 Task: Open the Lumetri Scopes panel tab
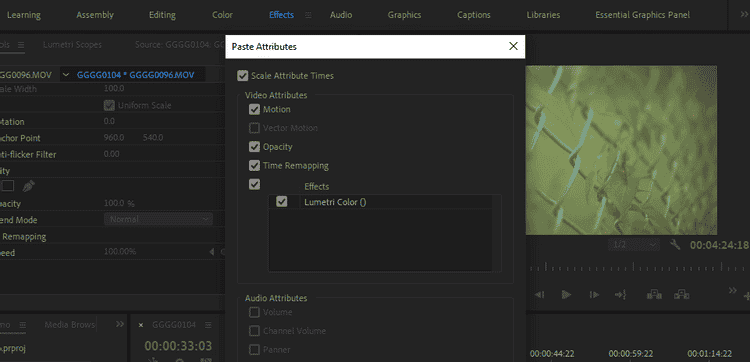pyautogui.click(x=72, y=45)
